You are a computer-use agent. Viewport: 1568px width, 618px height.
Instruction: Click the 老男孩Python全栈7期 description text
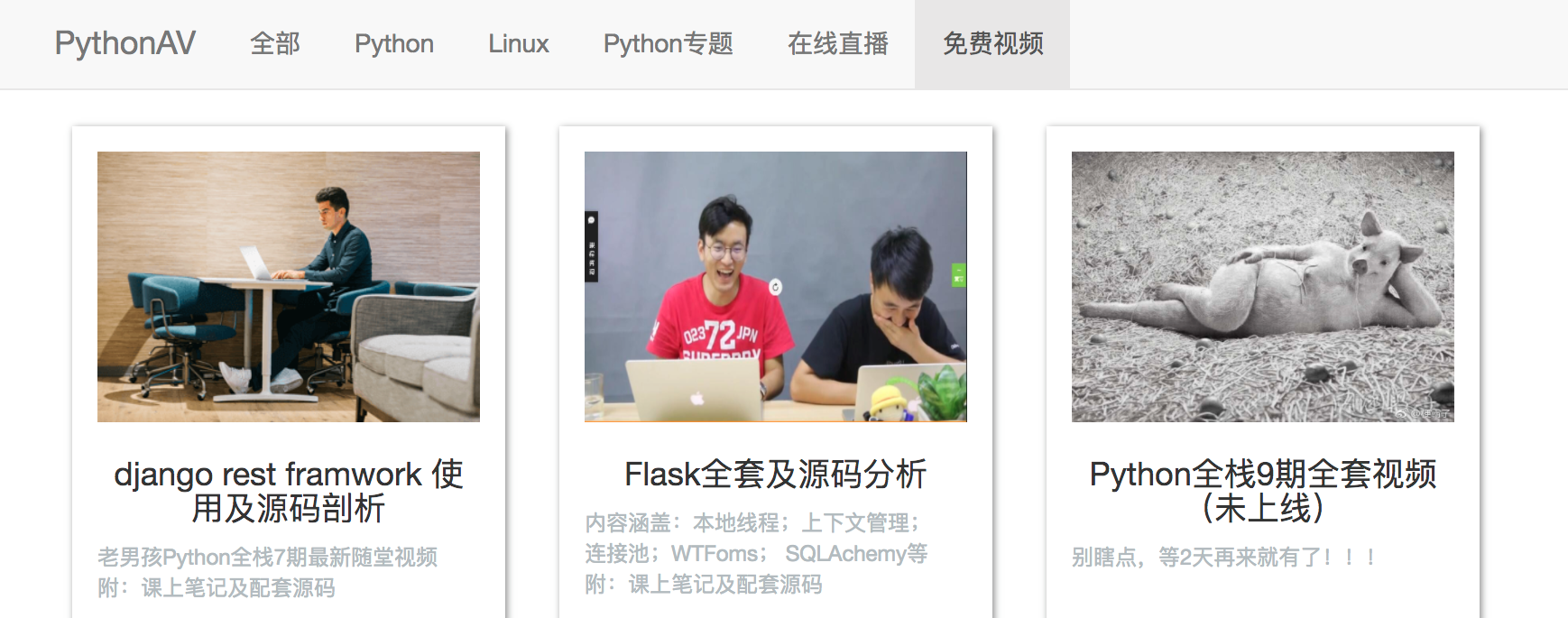267,557
